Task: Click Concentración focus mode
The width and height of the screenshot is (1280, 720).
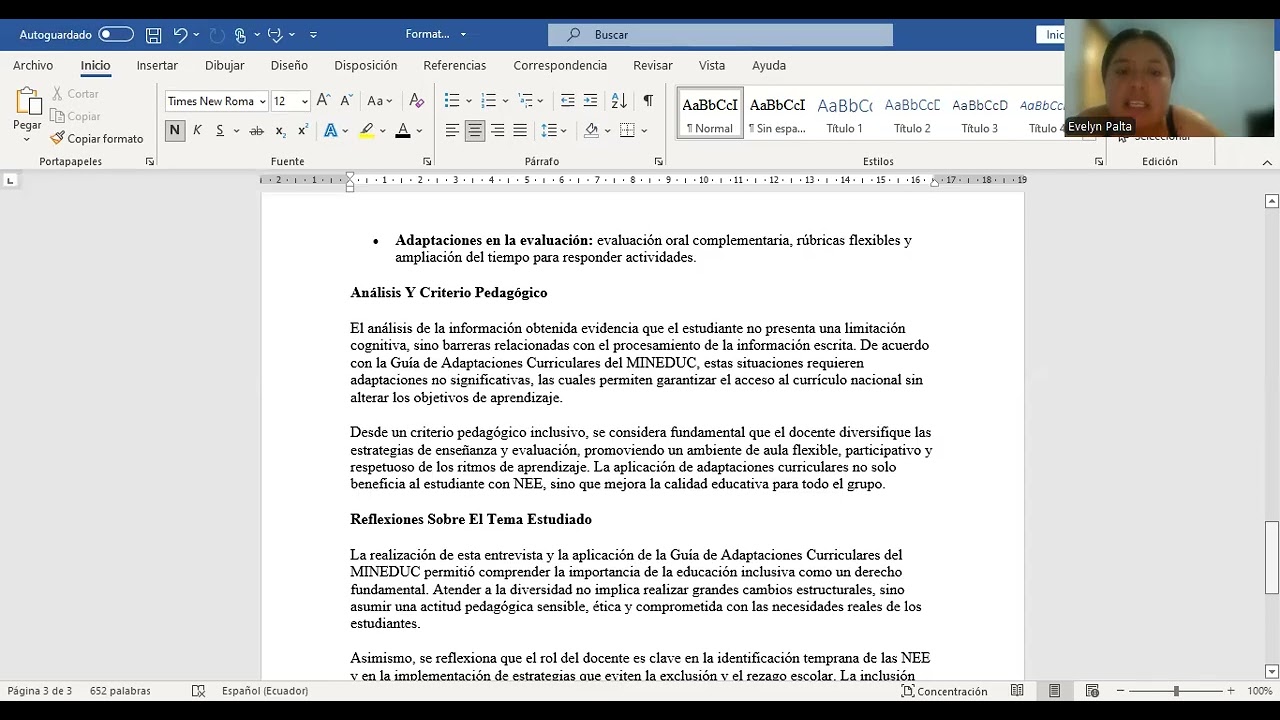Action: click(943, 691)
